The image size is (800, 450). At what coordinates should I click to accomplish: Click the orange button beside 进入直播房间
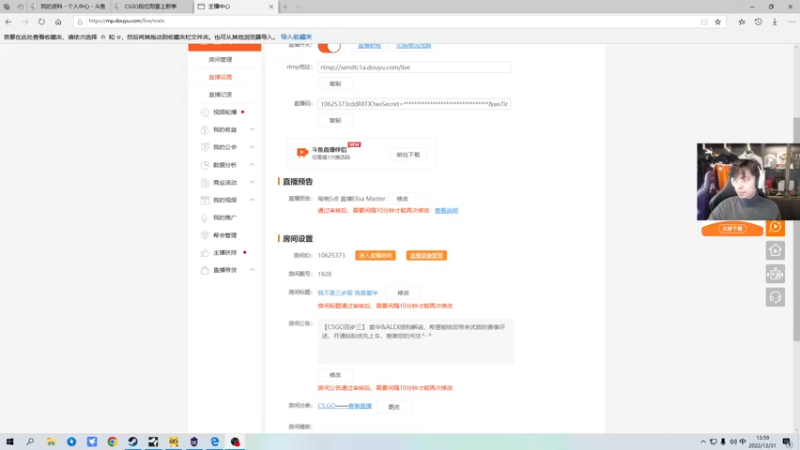(427, 256)
